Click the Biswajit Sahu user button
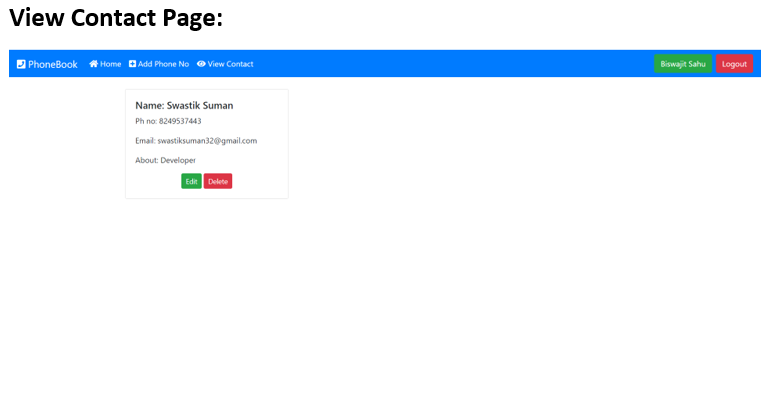767x417 pixels. point(683,64)
